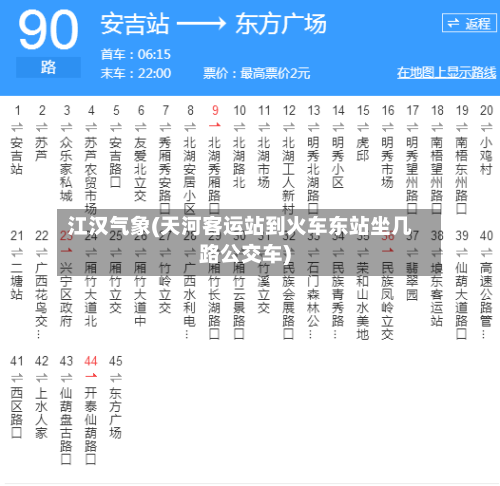Click transfer icon above 虎邱

[363, 127]
